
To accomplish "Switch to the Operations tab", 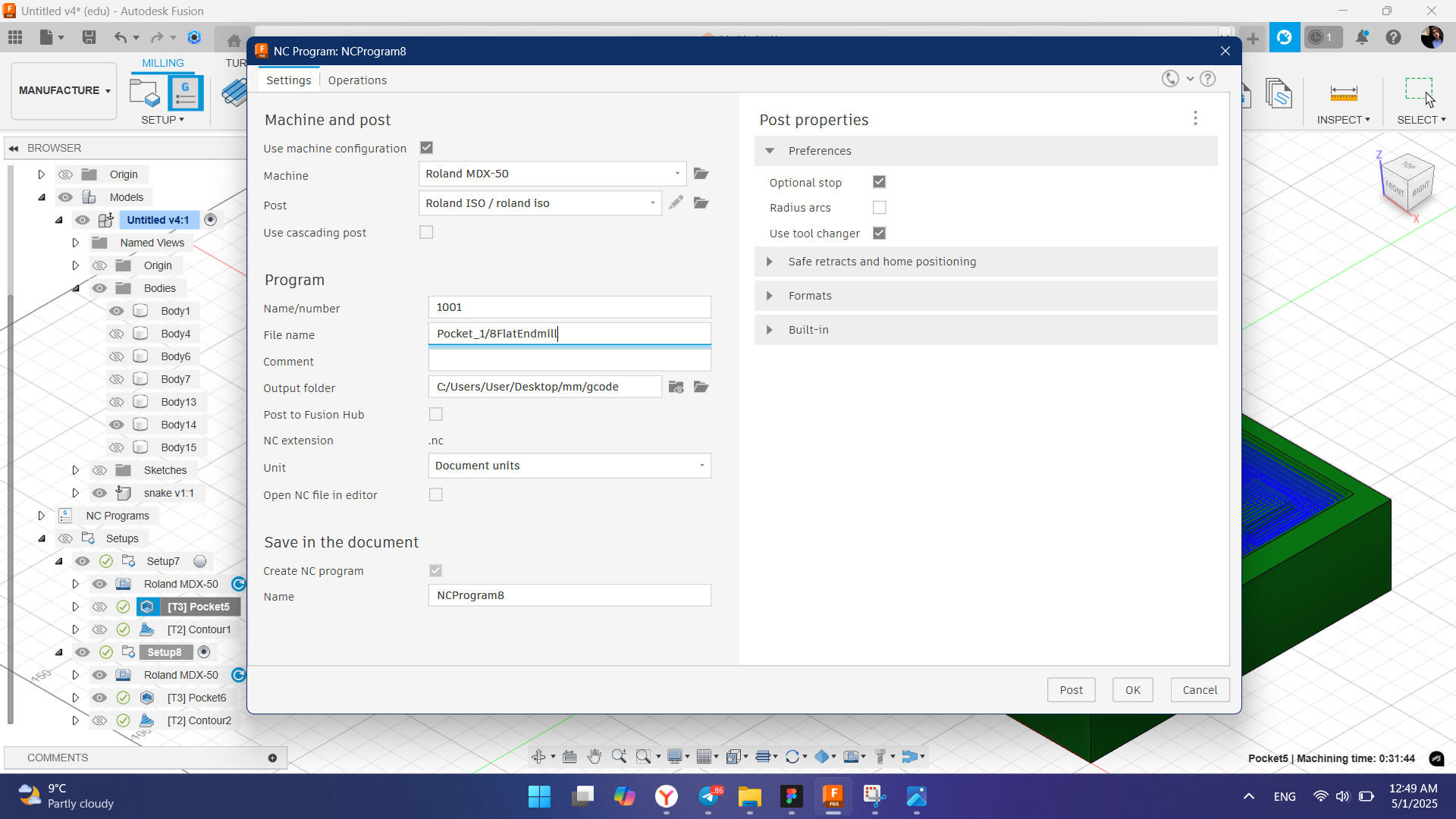I will pos(357,80).
